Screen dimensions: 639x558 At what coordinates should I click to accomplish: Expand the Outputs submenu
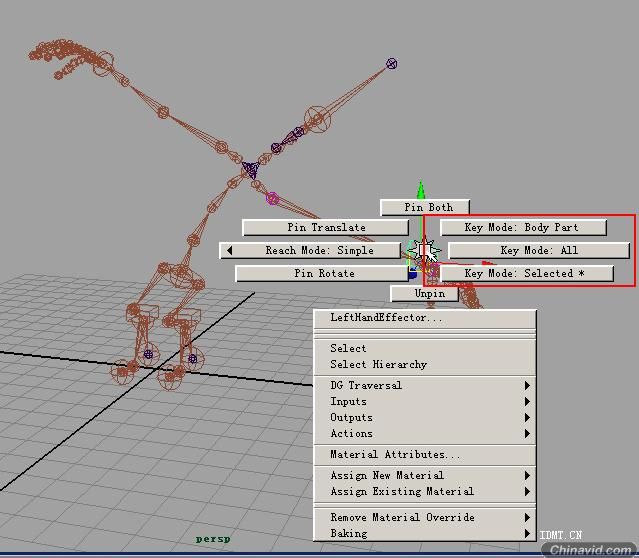pyautogui.click(x=425, y=418)
